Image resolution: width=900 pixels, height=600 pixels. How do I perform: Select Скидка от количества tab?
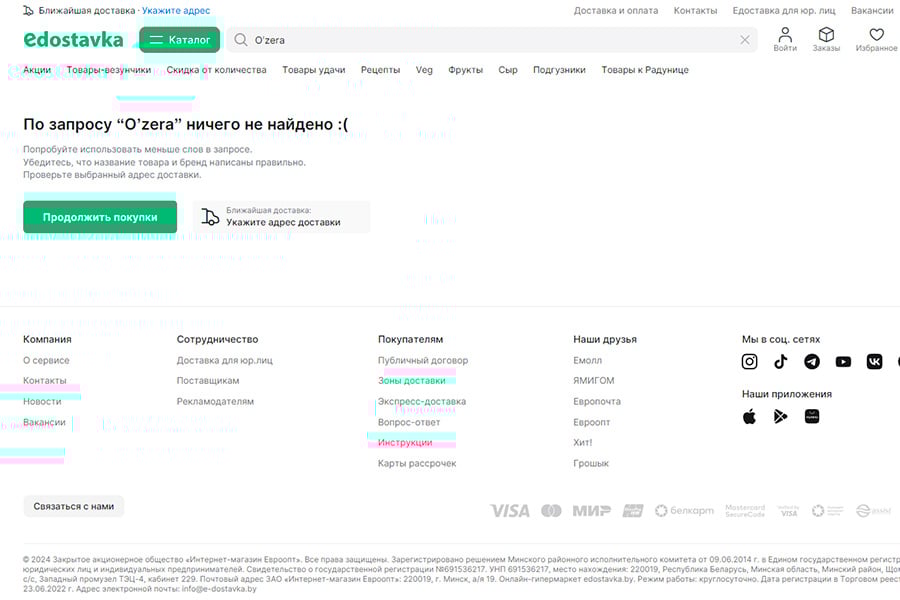pos(216,69)
